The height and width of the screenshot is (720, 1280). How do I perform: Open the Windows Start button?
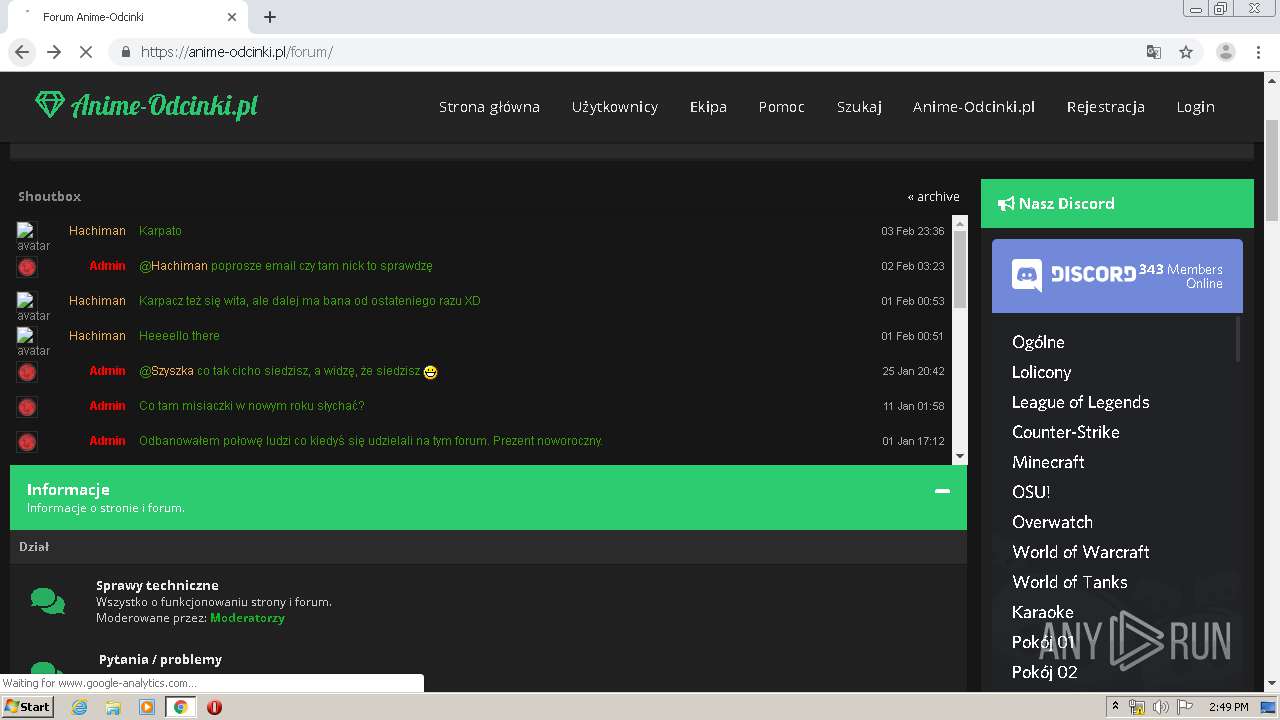28,706
